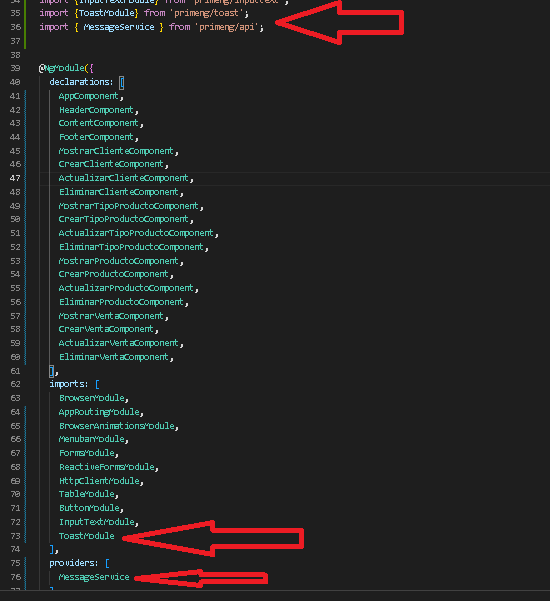The width and height of the screenshot is (550, 601).
Task: Click ActualizarVentaComponent entry
Action: pos(119,343)
